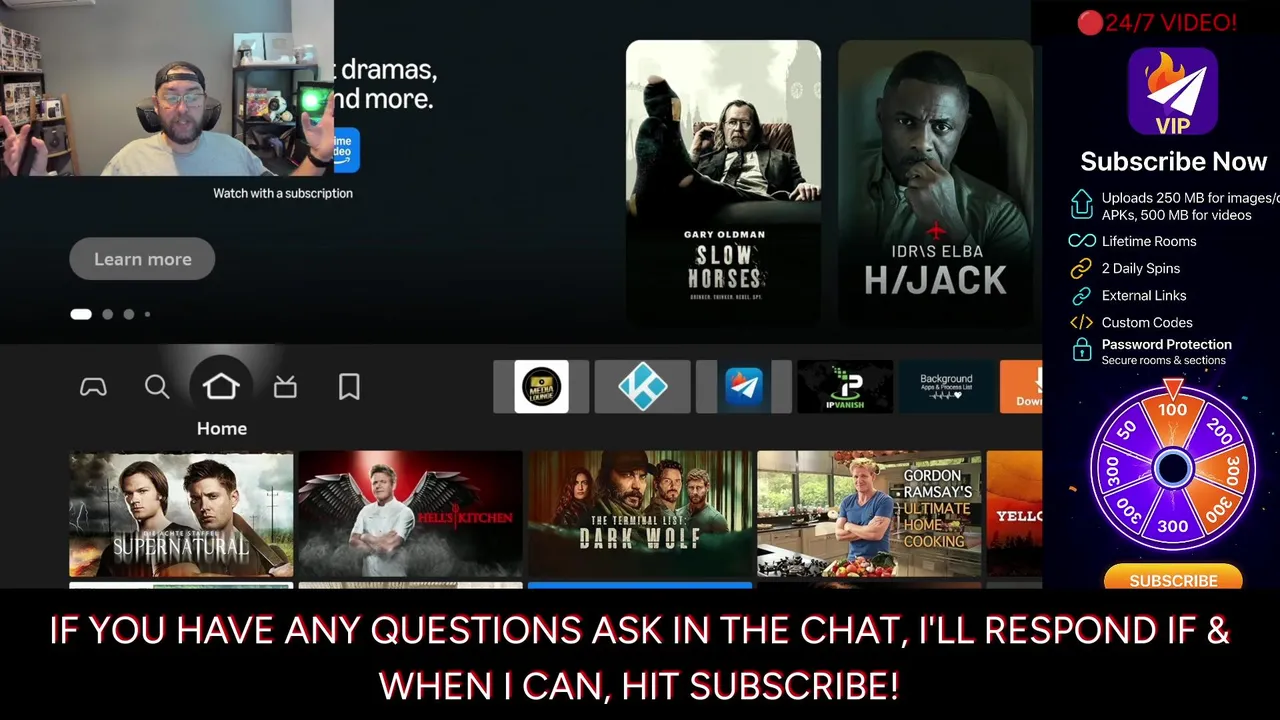Click the spin wheel center hub
This screenshot has width=1280, height=720.
[1173, 467]
